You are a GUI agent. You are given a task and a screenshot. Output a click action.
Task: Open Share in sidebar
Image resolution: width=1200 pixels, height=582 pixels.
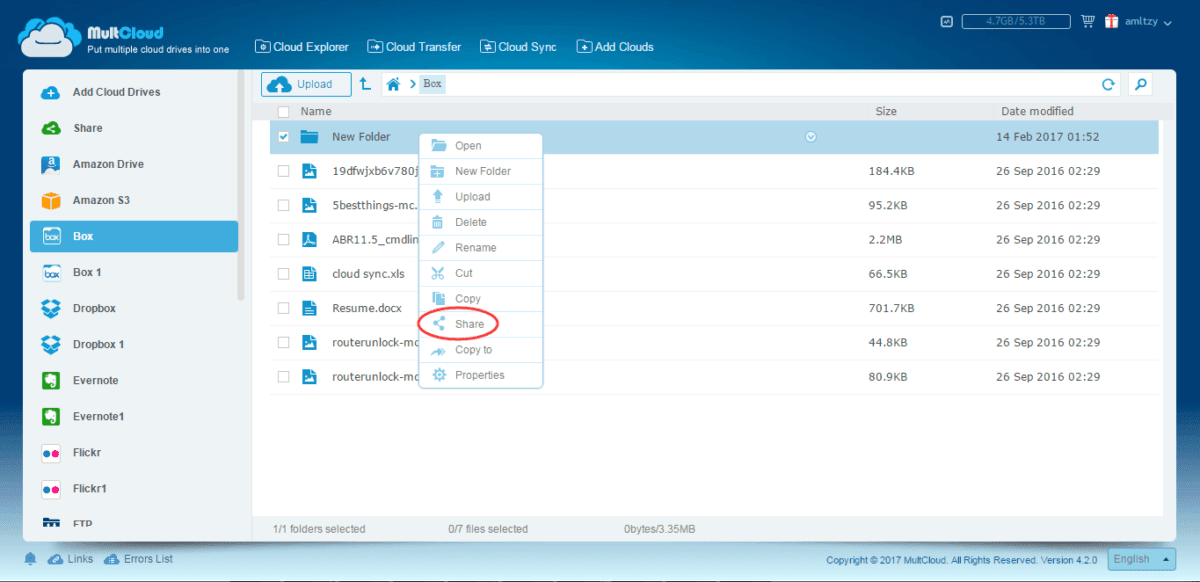(134, 128)
